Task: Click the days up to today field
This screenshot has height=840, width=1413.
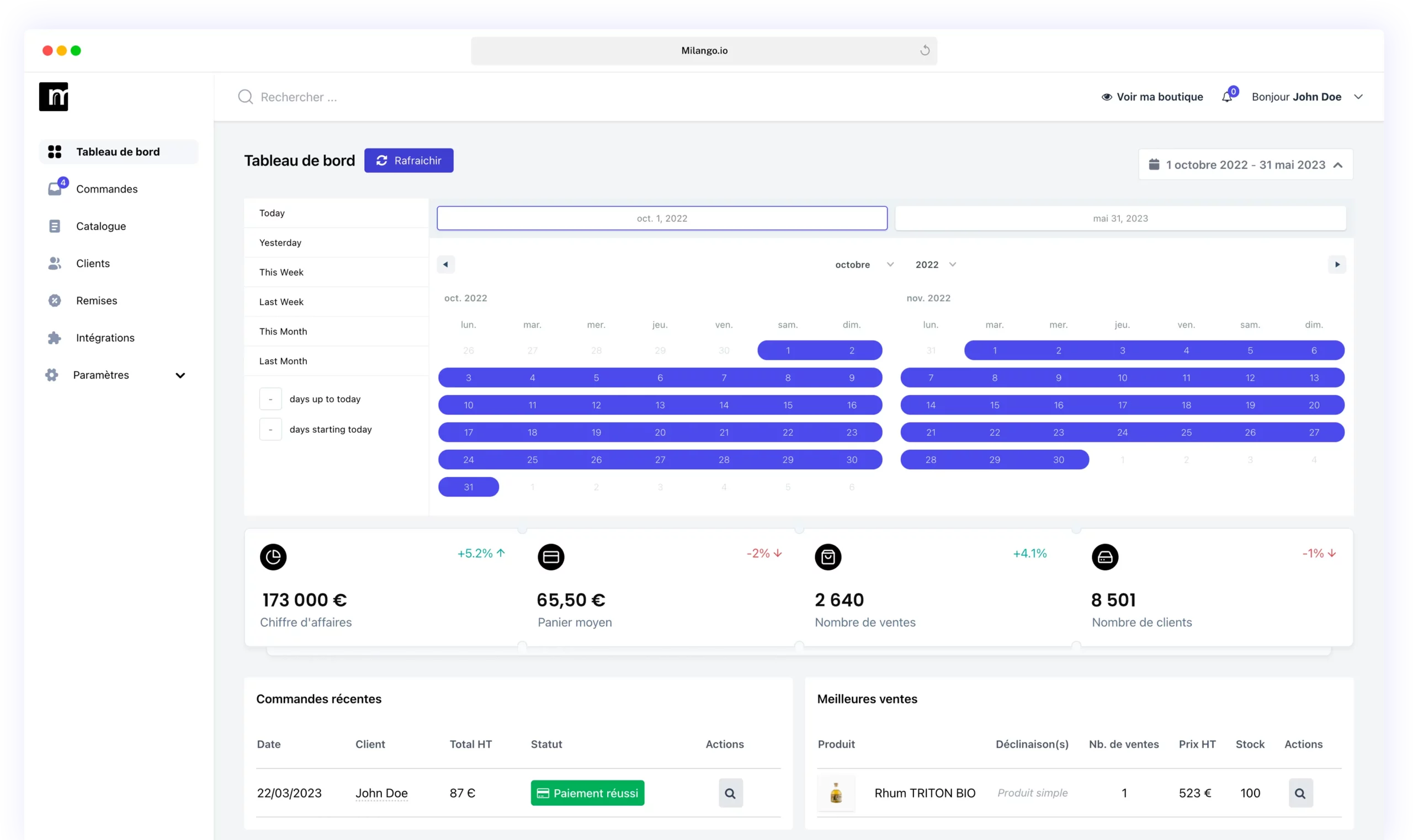Action: [270, 399]
